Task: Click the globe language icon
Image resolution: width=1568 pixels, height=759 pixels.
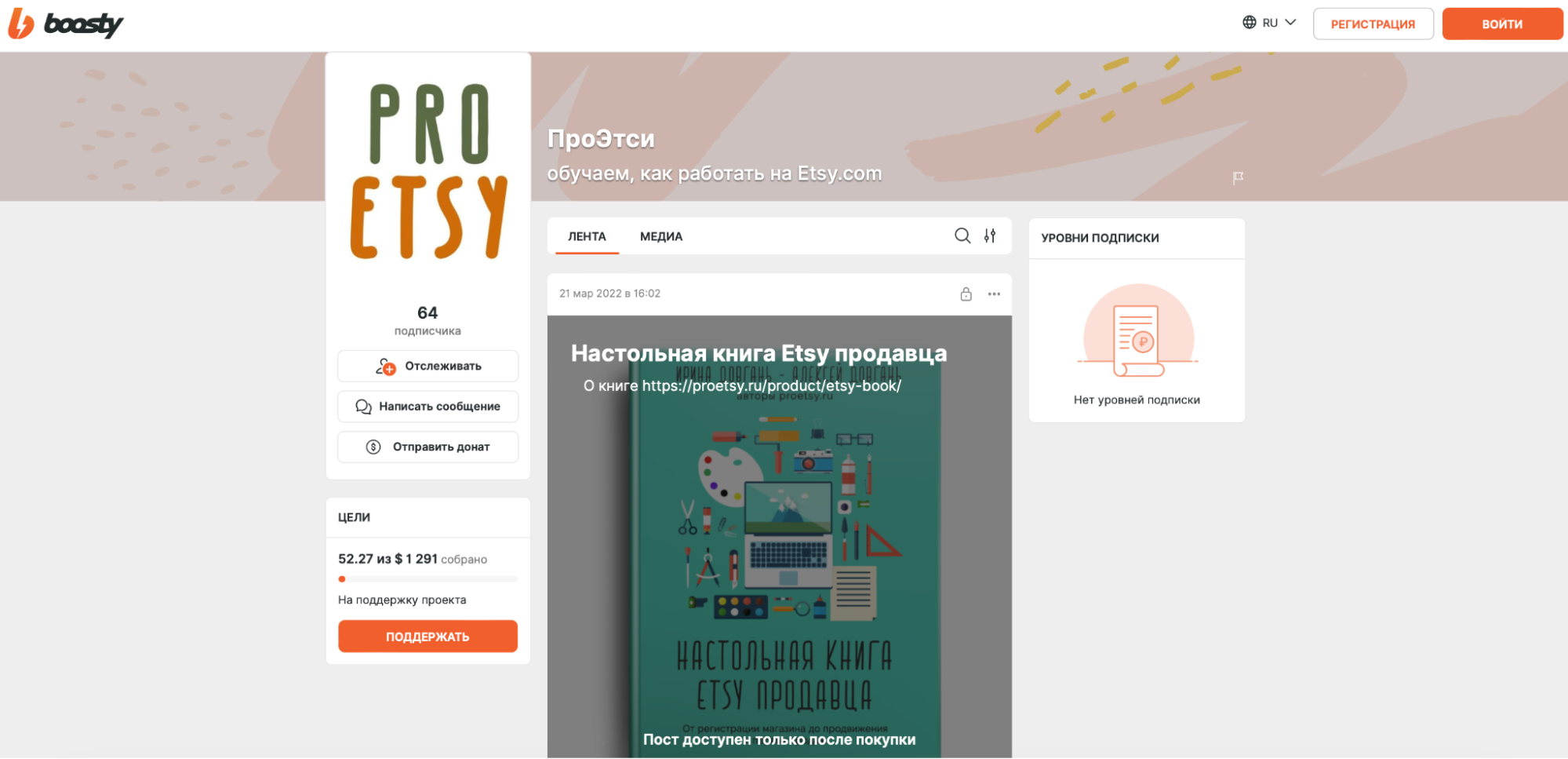Action: [x=1249, y=23]
